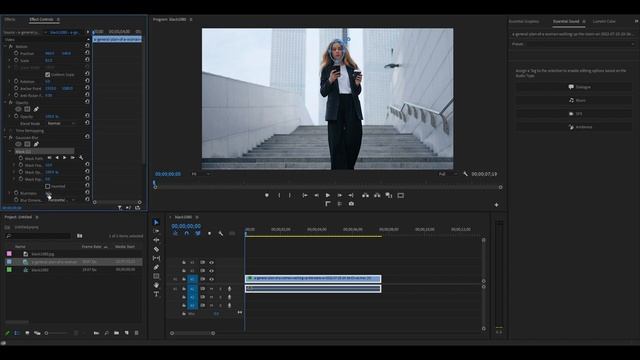Open Program Monitor settings wrench
Screen dimensions: 640x360
coord(465,174)
